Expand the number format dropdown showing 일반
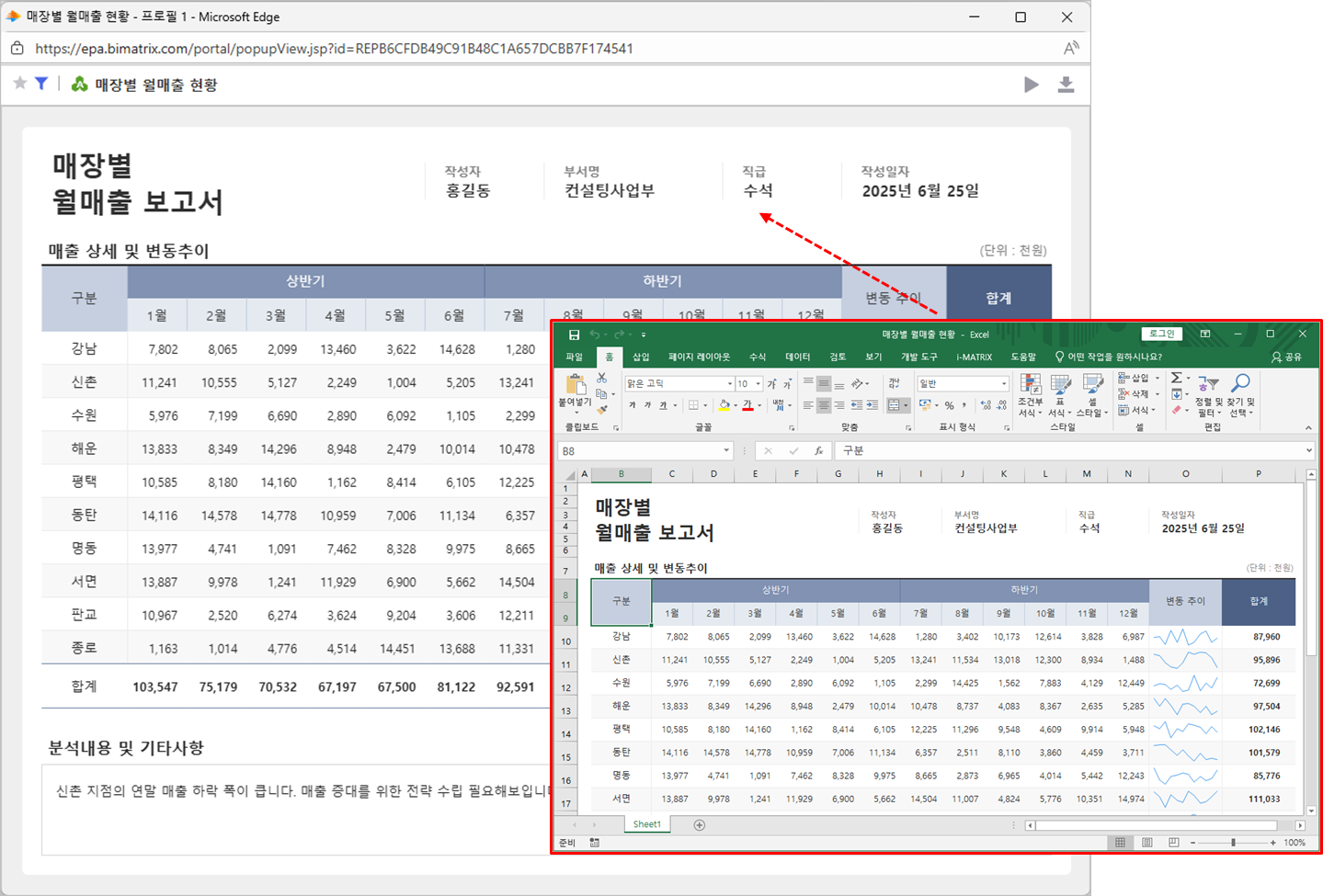 1003,384
